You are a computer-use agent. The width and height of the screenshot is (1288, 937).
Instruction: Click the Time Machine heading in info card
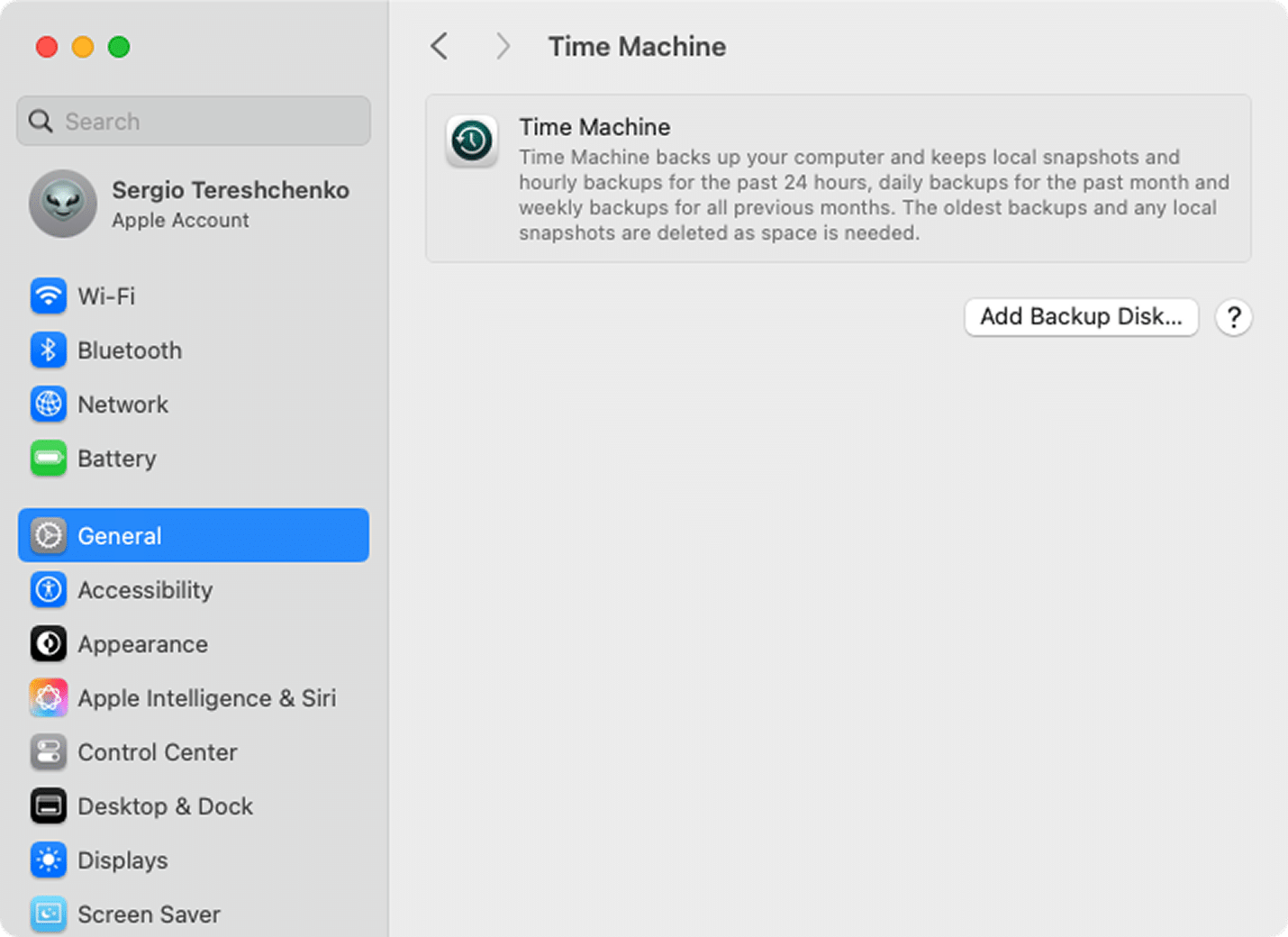point(594,127)
